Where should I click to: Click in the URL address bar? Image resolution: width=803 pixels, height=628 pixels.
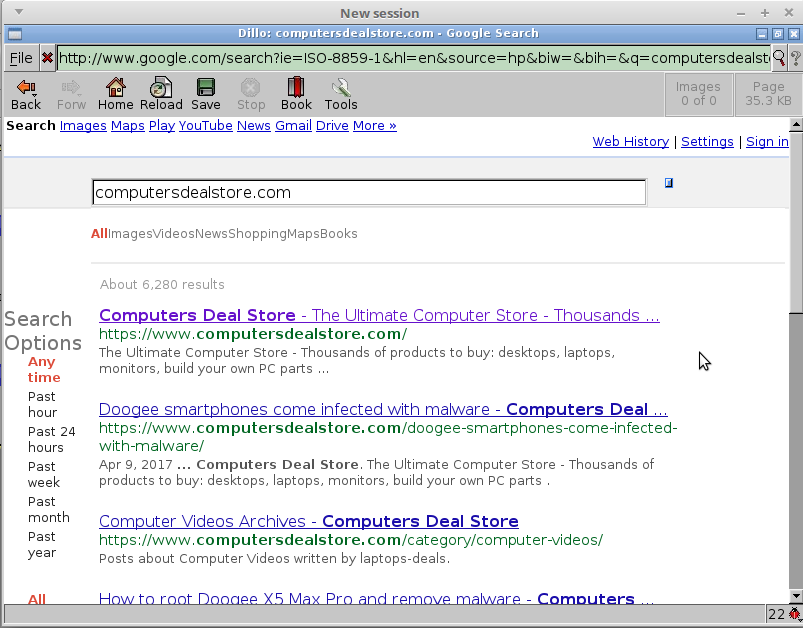click(414, 58)
